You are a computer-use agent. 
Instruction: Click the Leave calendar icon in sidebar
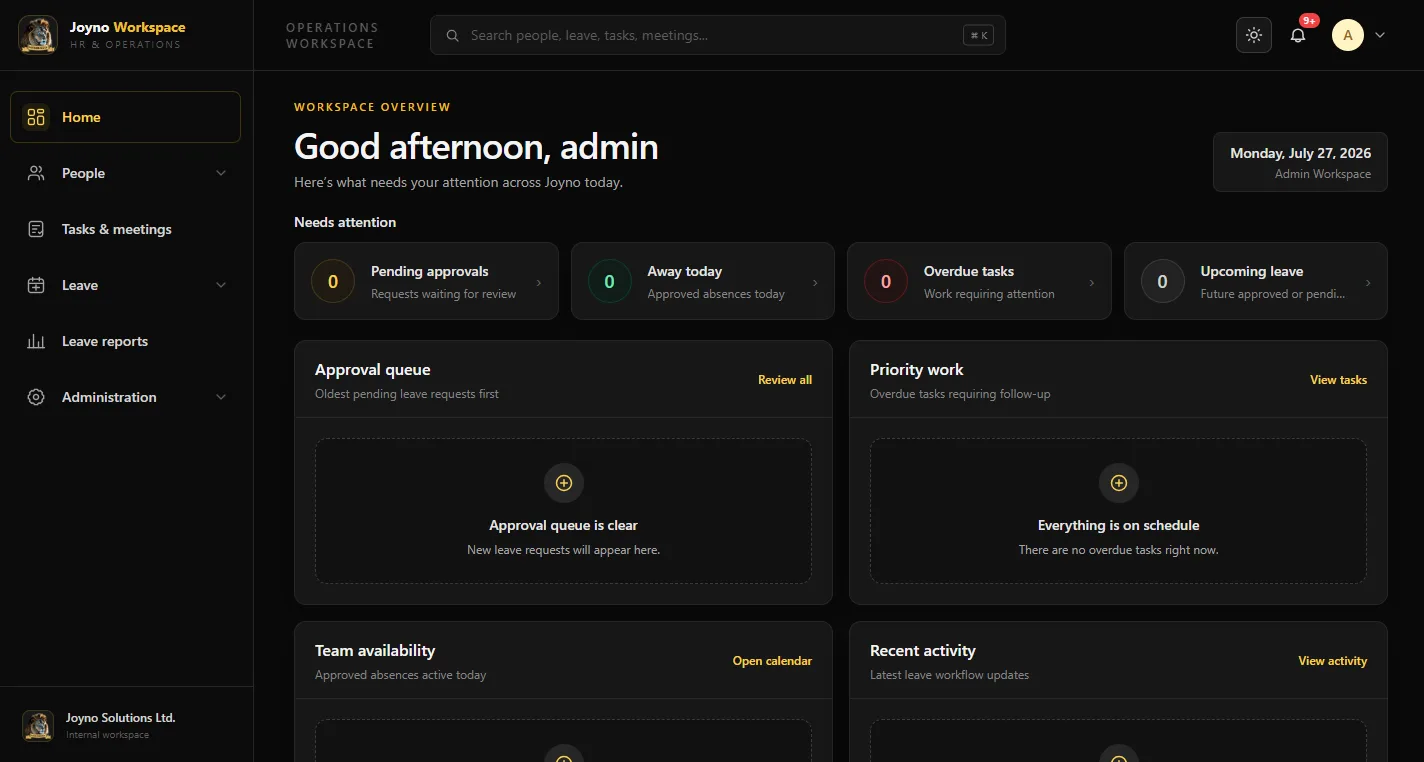pos(36,285)
